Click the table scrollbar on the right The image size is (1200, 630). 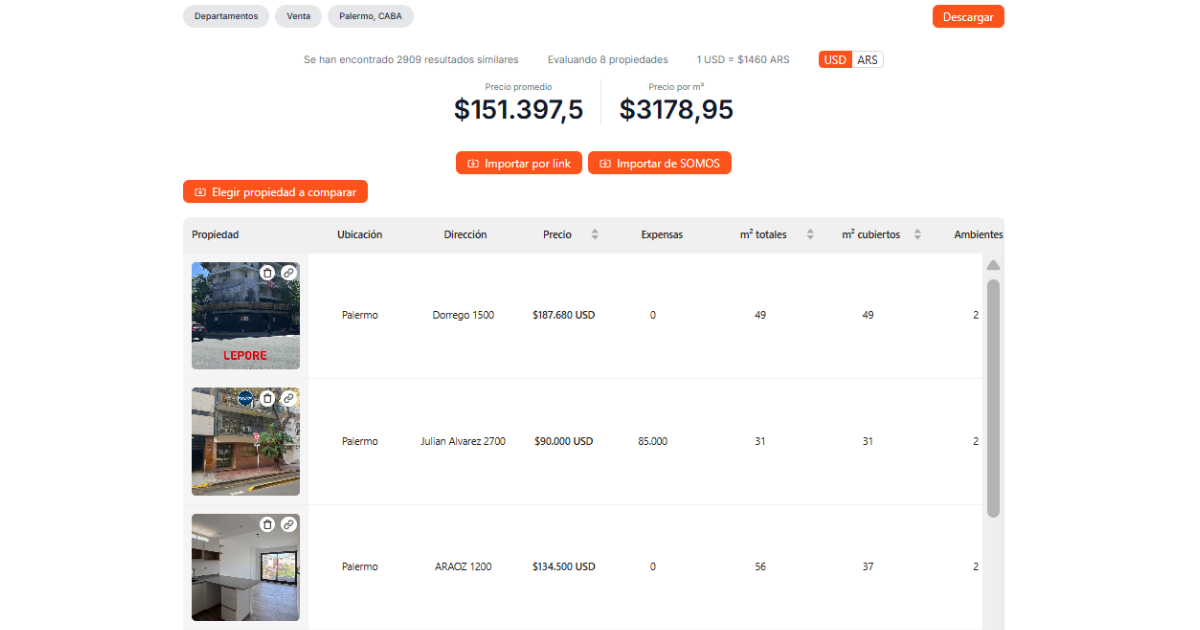point(993,390)
